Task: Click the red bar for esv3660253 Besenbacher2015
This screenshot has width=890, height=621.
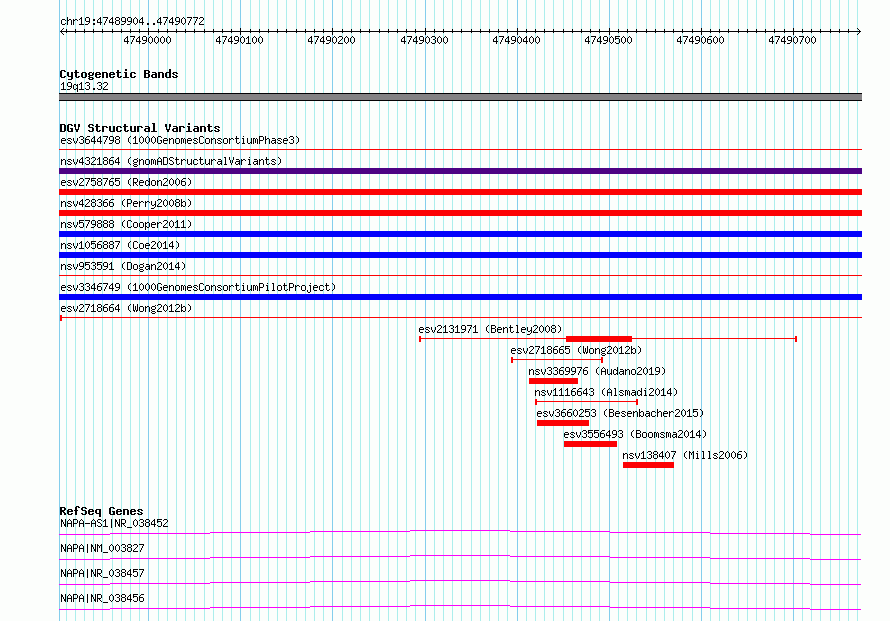Action: [x=562, y=423]
